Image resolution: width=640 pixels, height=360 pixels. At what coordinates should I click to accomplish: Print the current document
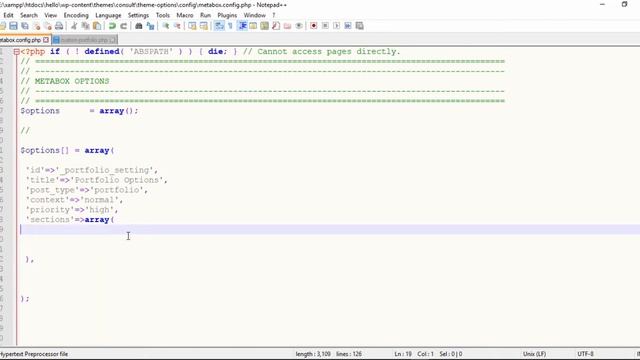tap(59, 26)
